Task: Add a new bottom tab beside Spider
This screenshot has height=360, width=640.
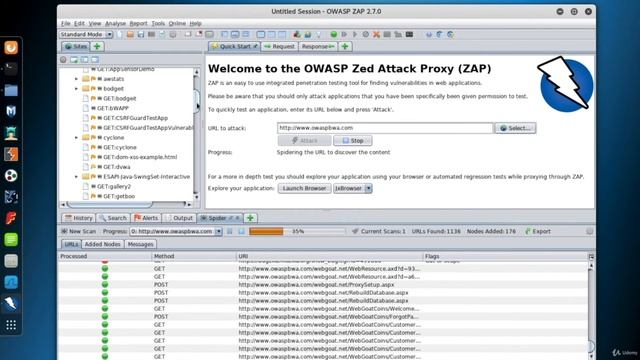Action: coord(250,218)
